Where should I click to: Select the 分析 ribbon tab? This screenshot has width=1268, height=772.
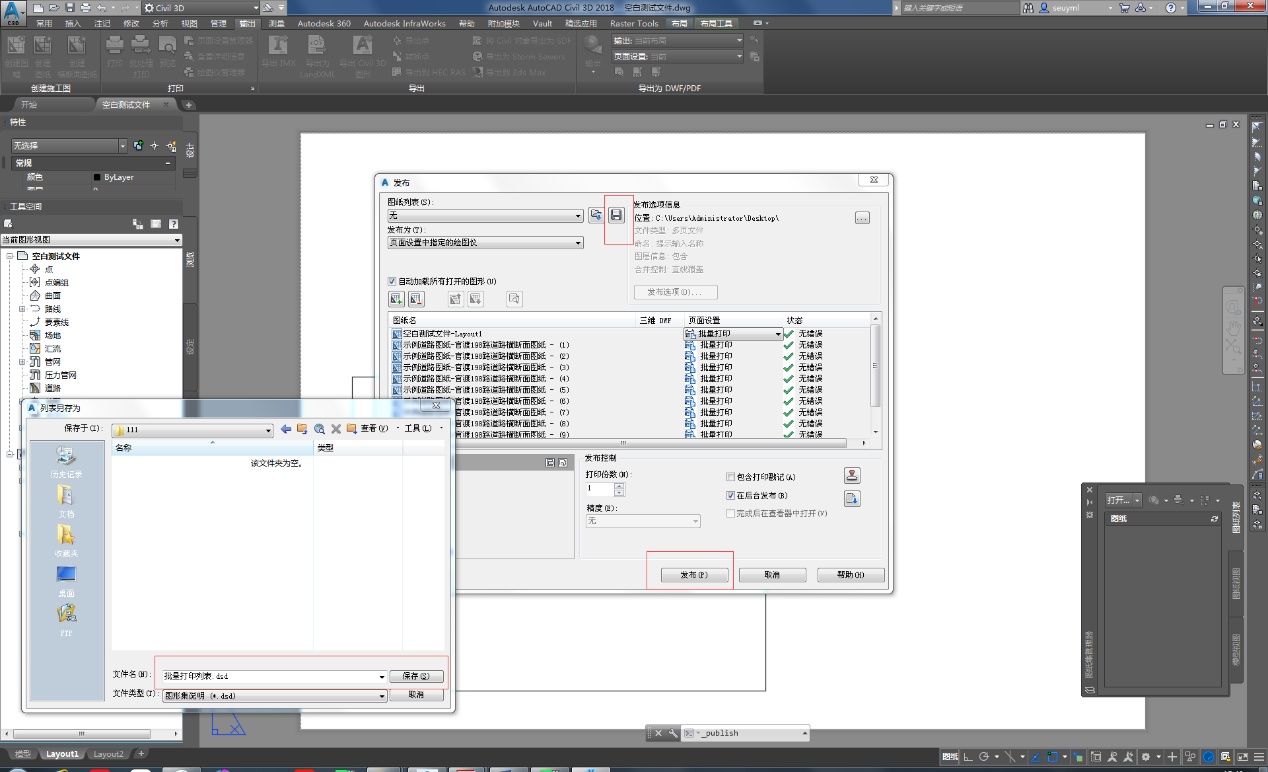161,23
